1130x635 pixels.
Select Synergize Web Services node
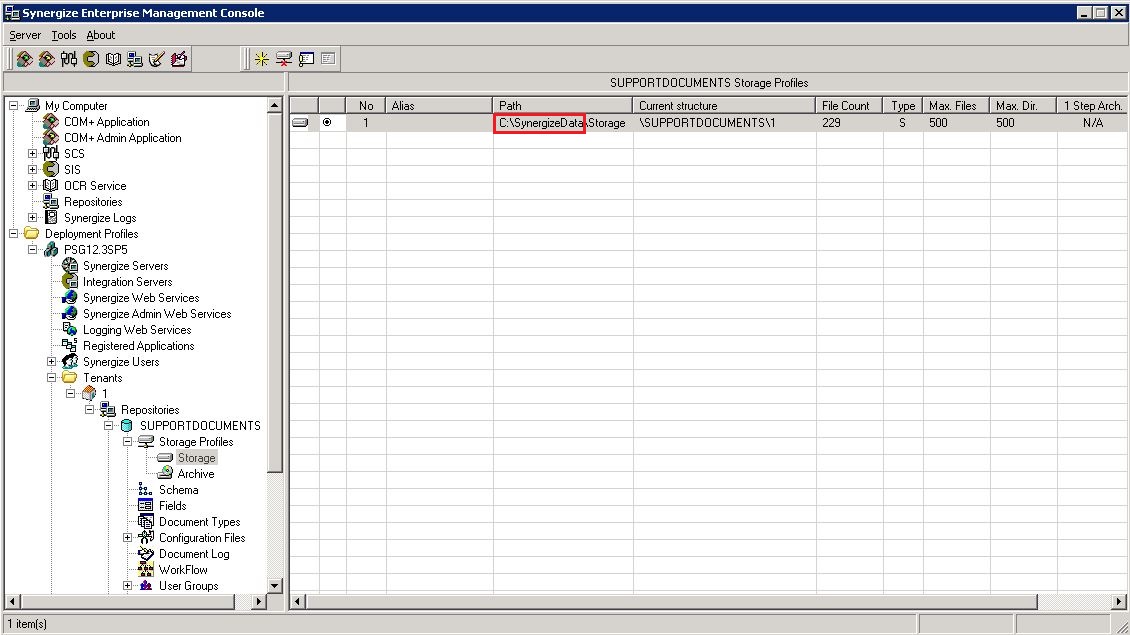[141, 298]
